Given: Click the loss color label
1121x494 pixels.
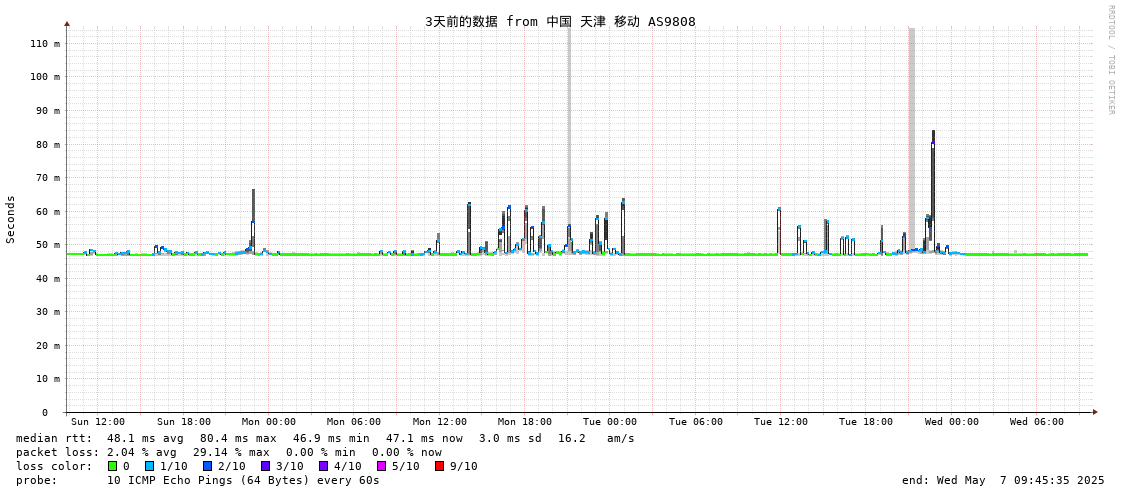Looking at the screenshot, I should pyautogui.click(x=54, y=466).
